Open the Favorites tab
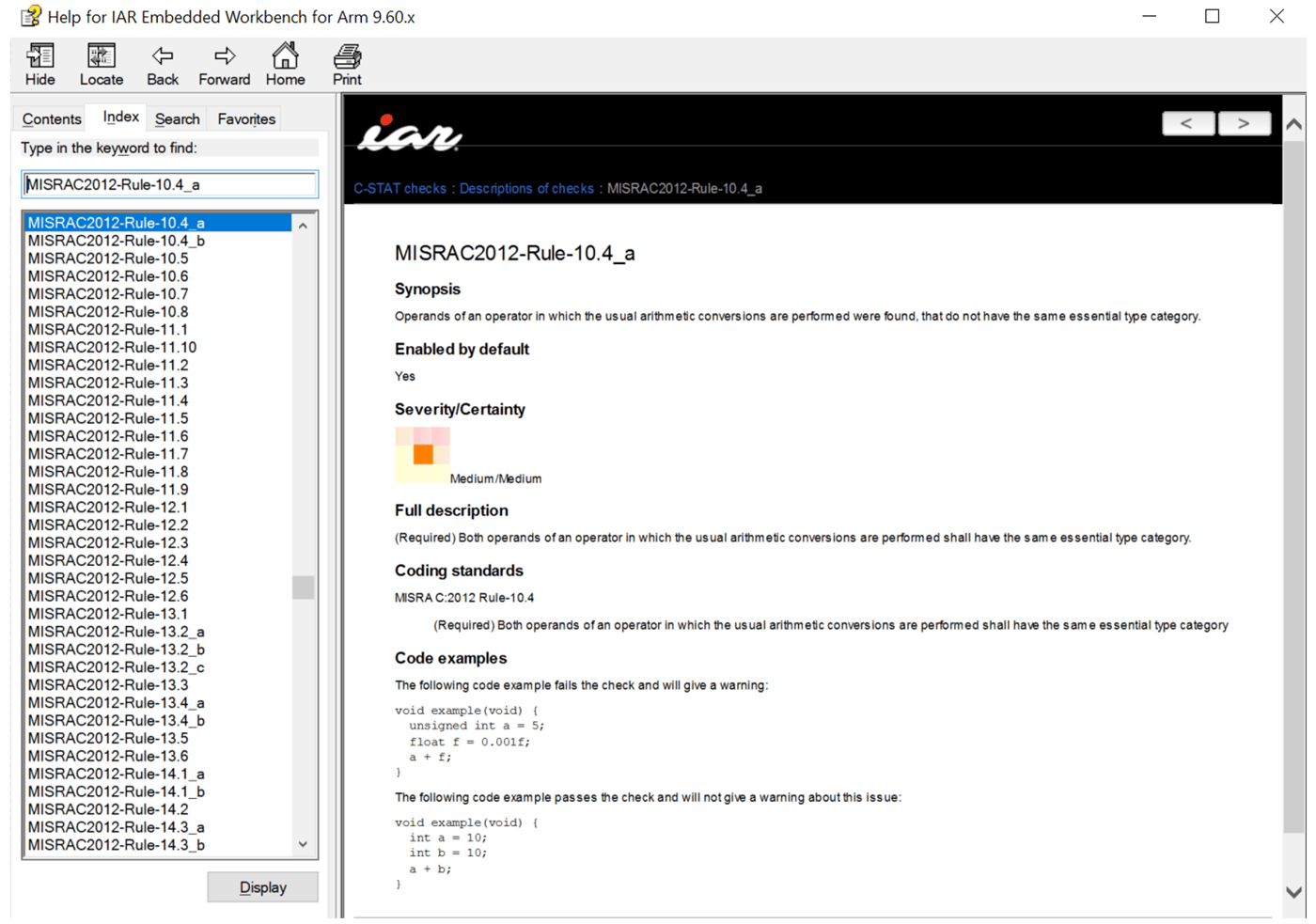1316x924 pixels. tap(244, 118)
